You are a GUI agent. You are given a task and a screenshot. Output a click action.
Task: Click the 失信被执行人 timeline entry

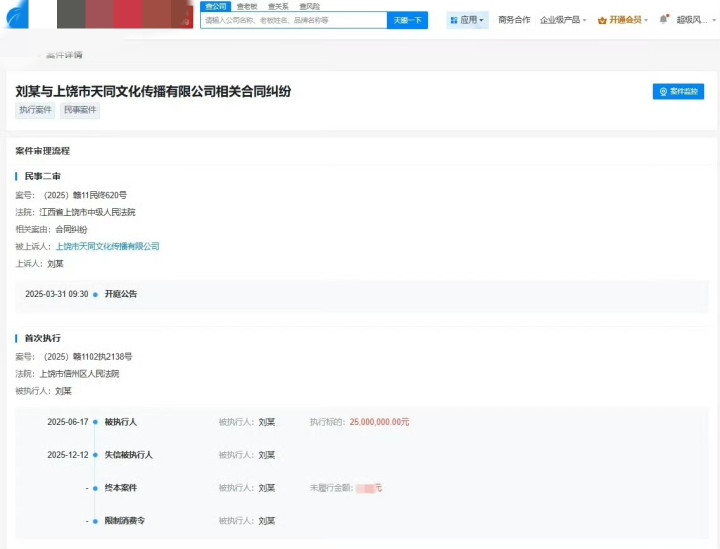tap(129, 455)
